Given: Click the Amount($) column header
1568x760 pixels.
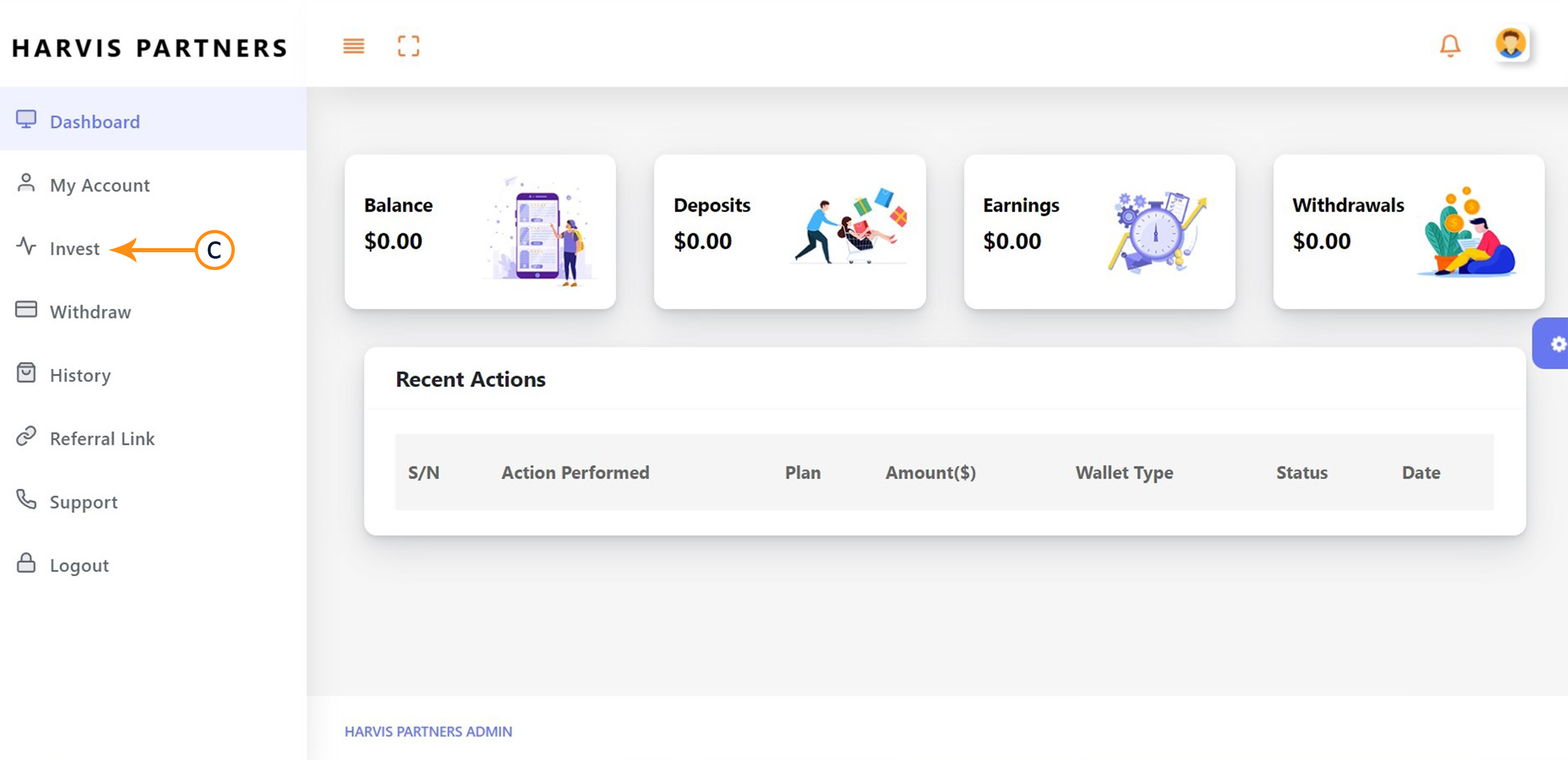Looking at the screenshot, I should (930, 473).
